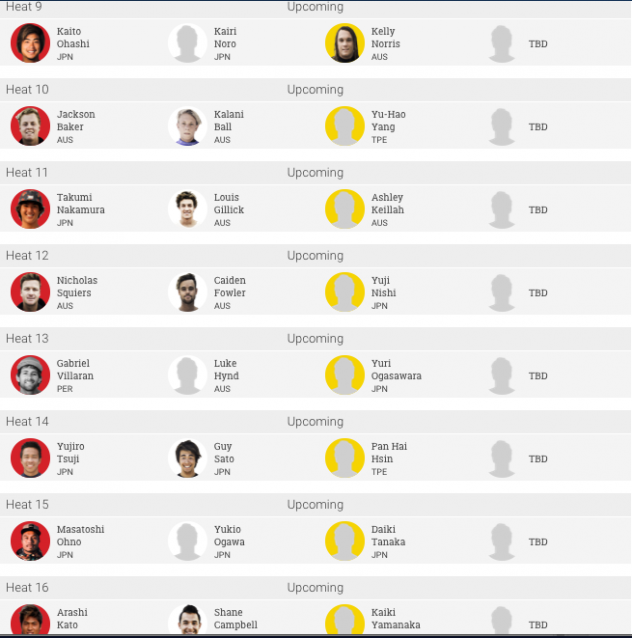This screenshot has width=632, height=638.
Task: Click the Heat 14 Upcoming status
Action: 315,422
